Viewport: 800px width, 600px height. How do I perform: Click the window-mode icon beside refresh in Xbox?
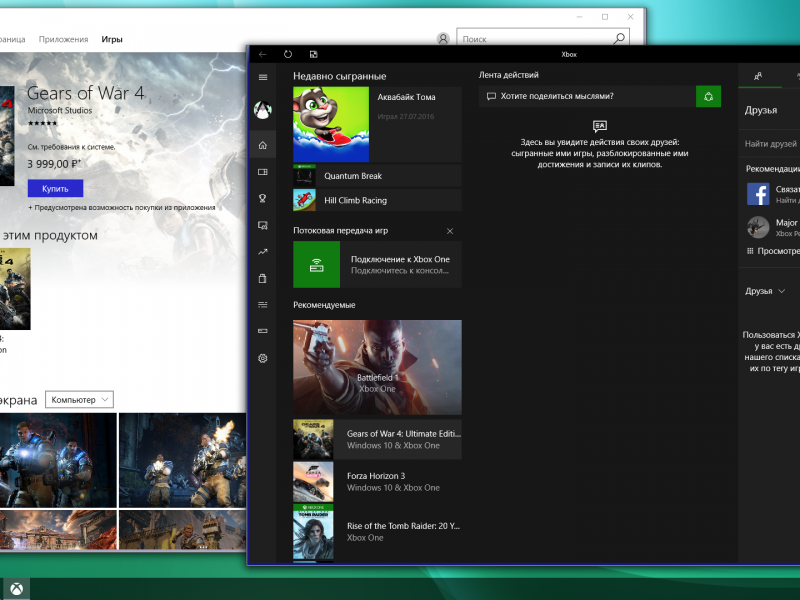[x=313, y=54]
